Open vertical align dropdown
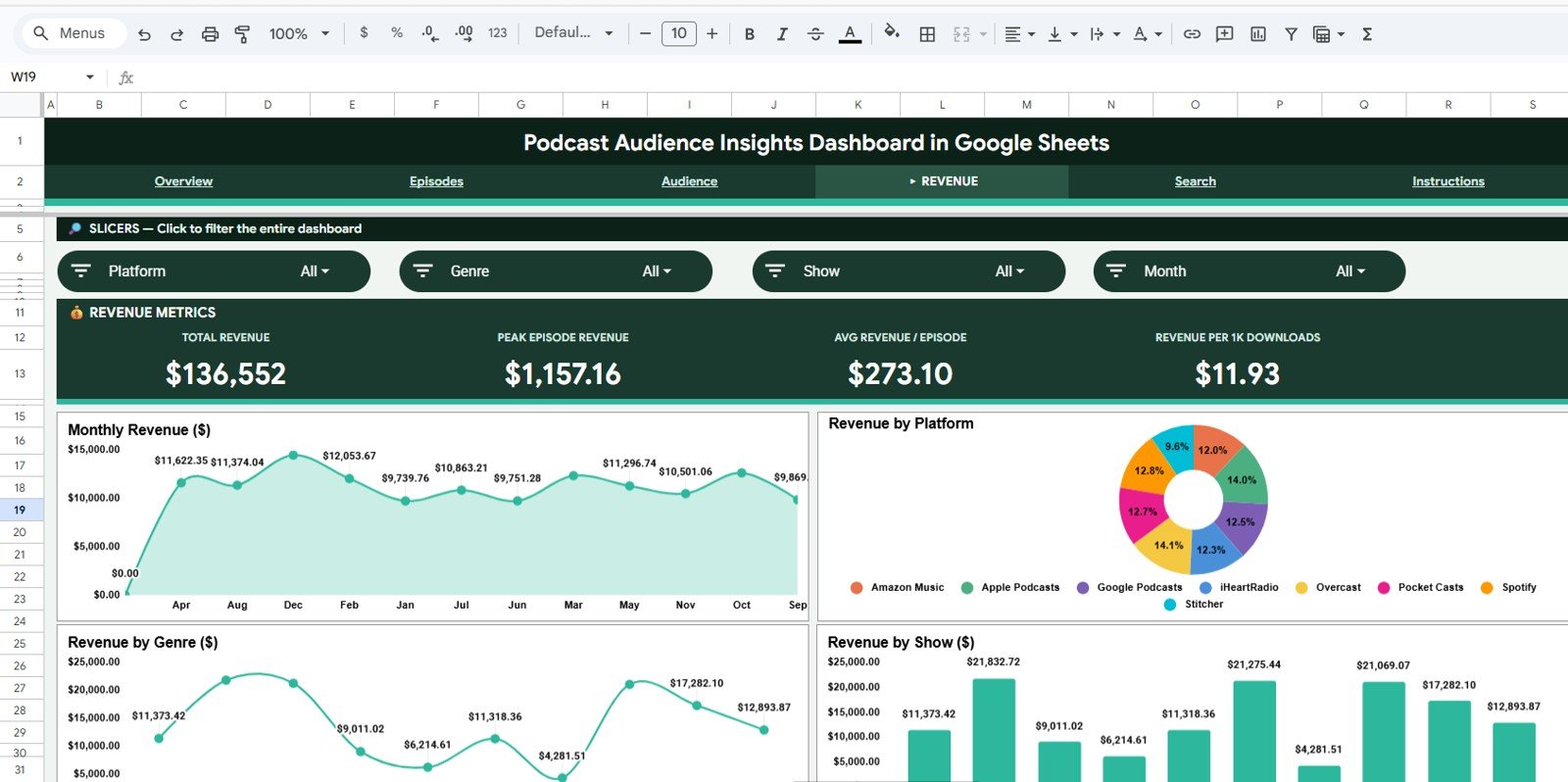 (x=1062, y=33)
